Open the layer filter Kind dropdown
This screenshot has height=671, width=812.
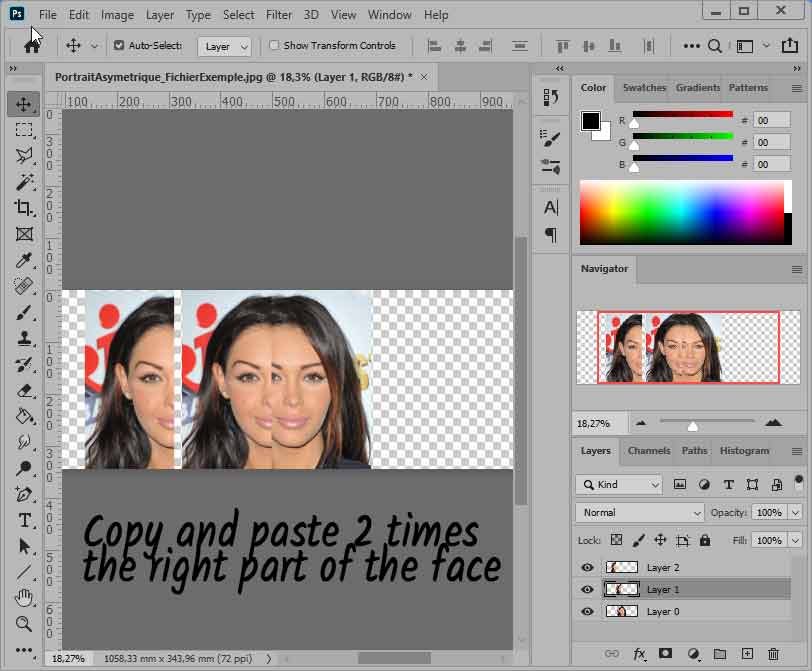coord(619,485)
